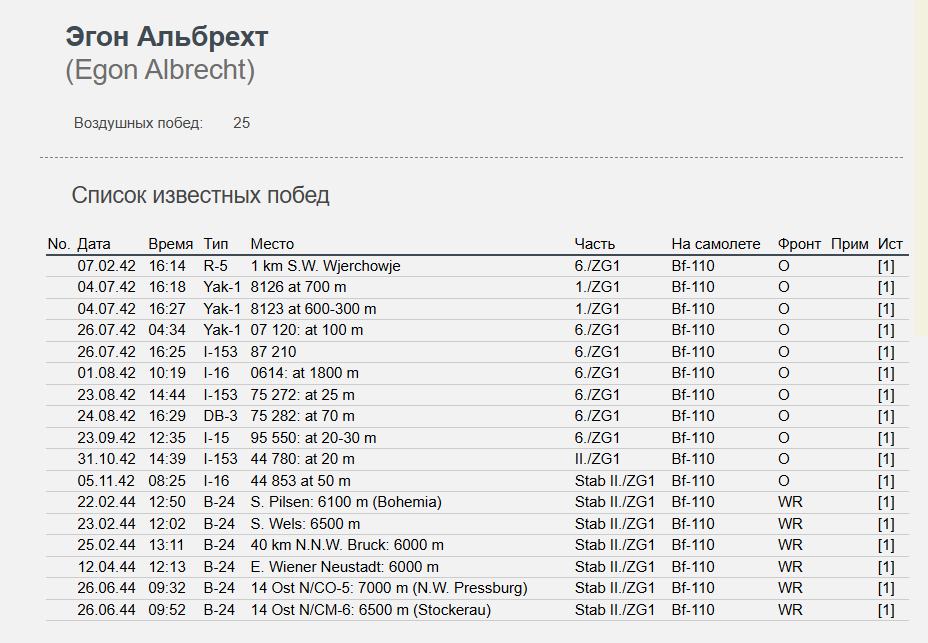Click the 'Фронт' column header
This screenshot has height=643, width=928.
pos(799,244)
